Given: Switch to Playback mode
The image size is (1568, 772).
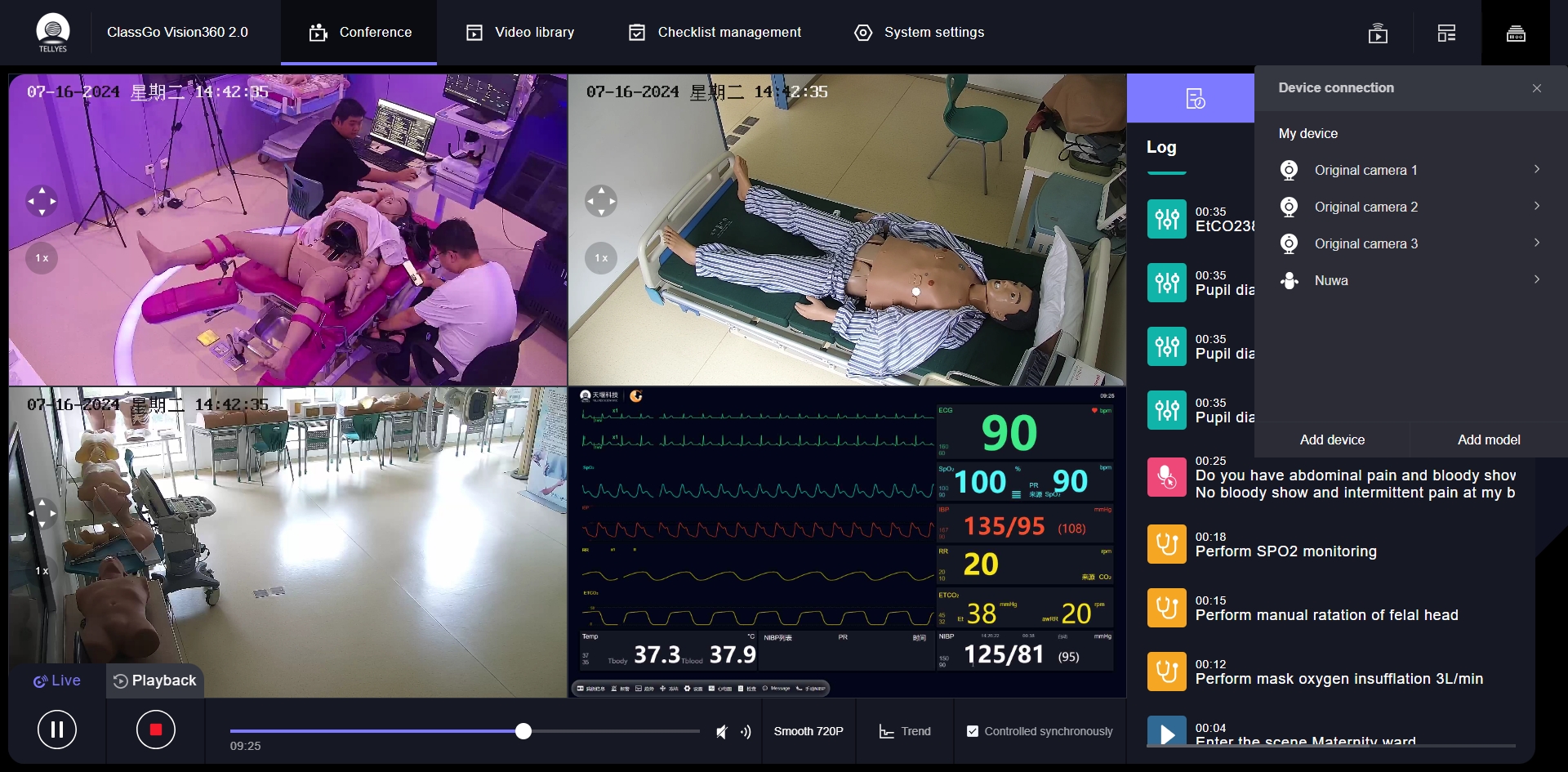Looking at the screenshot, I should tap(154, 680).
